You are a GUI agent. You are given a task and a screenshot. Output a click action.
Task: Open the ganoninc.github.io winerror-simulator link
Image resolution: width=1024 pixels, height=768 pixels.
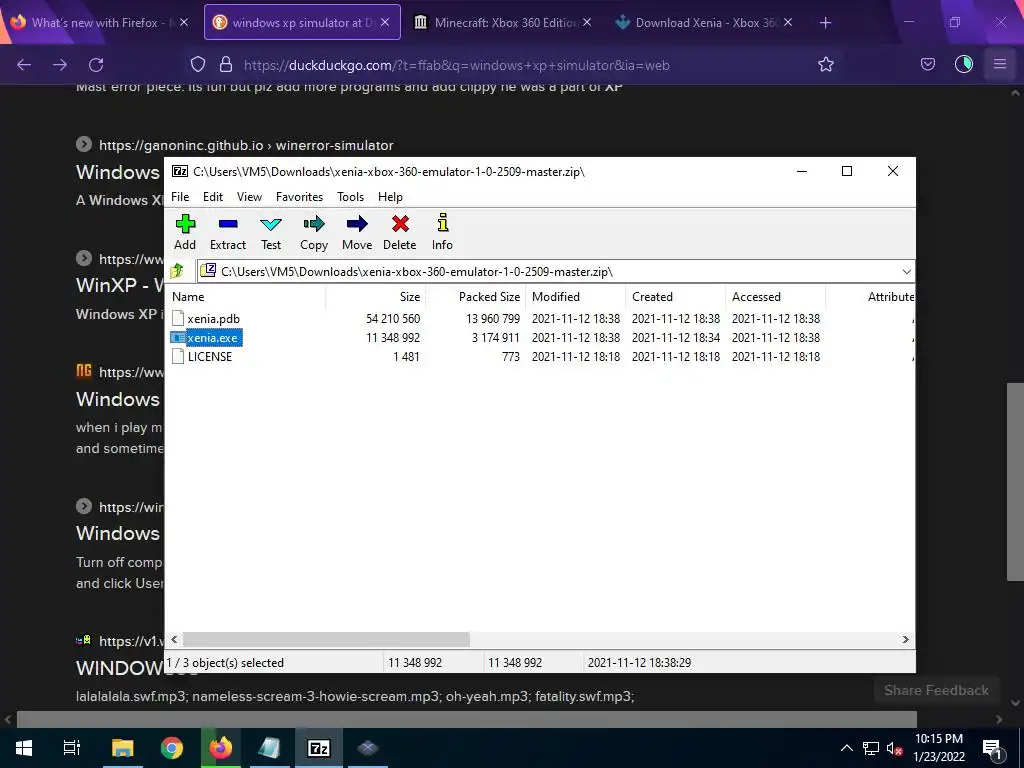point(246,145)
